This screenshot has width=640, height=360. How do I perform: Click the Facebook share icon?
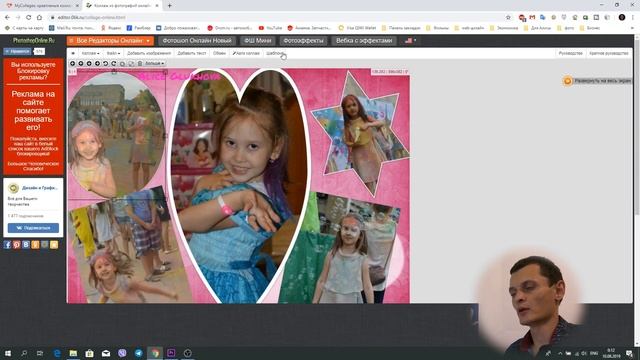(x=7, y=244)
